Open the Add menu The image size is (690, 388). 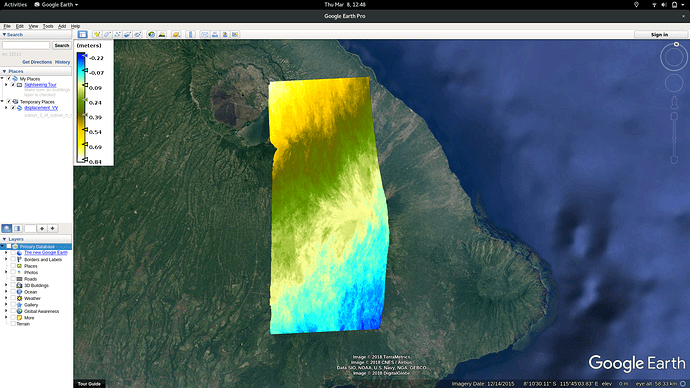pyautogui.click(x=62, y=26)
